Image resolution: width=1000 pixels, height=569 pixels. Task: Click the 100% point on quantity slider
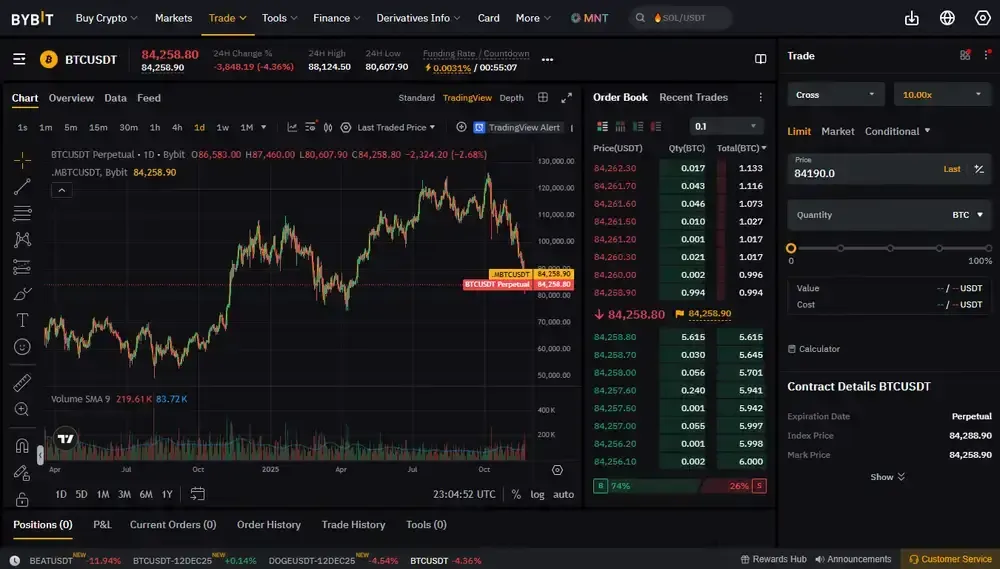pyautogui.click(x=989, y=248)
